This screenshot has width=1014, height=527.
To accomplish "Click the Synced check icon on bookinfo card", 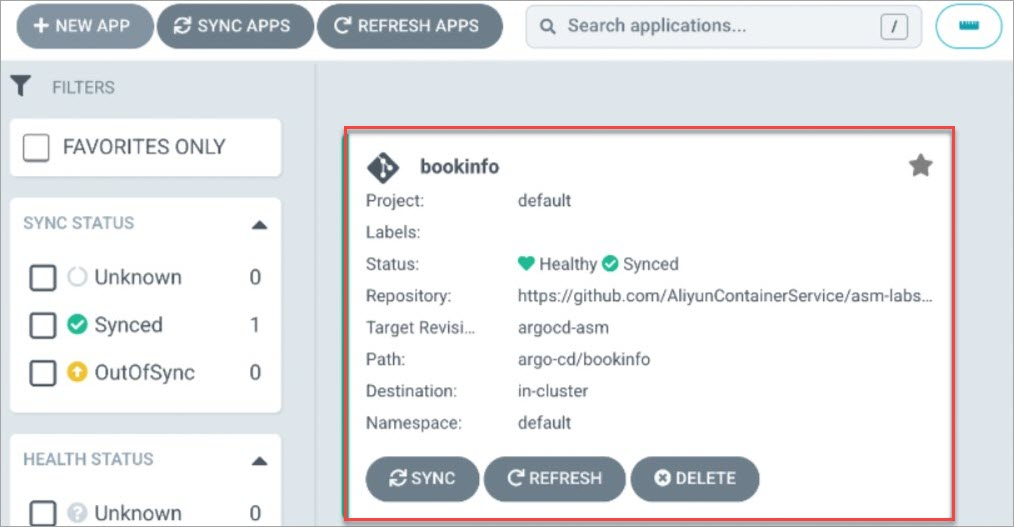I will [610, 263].
